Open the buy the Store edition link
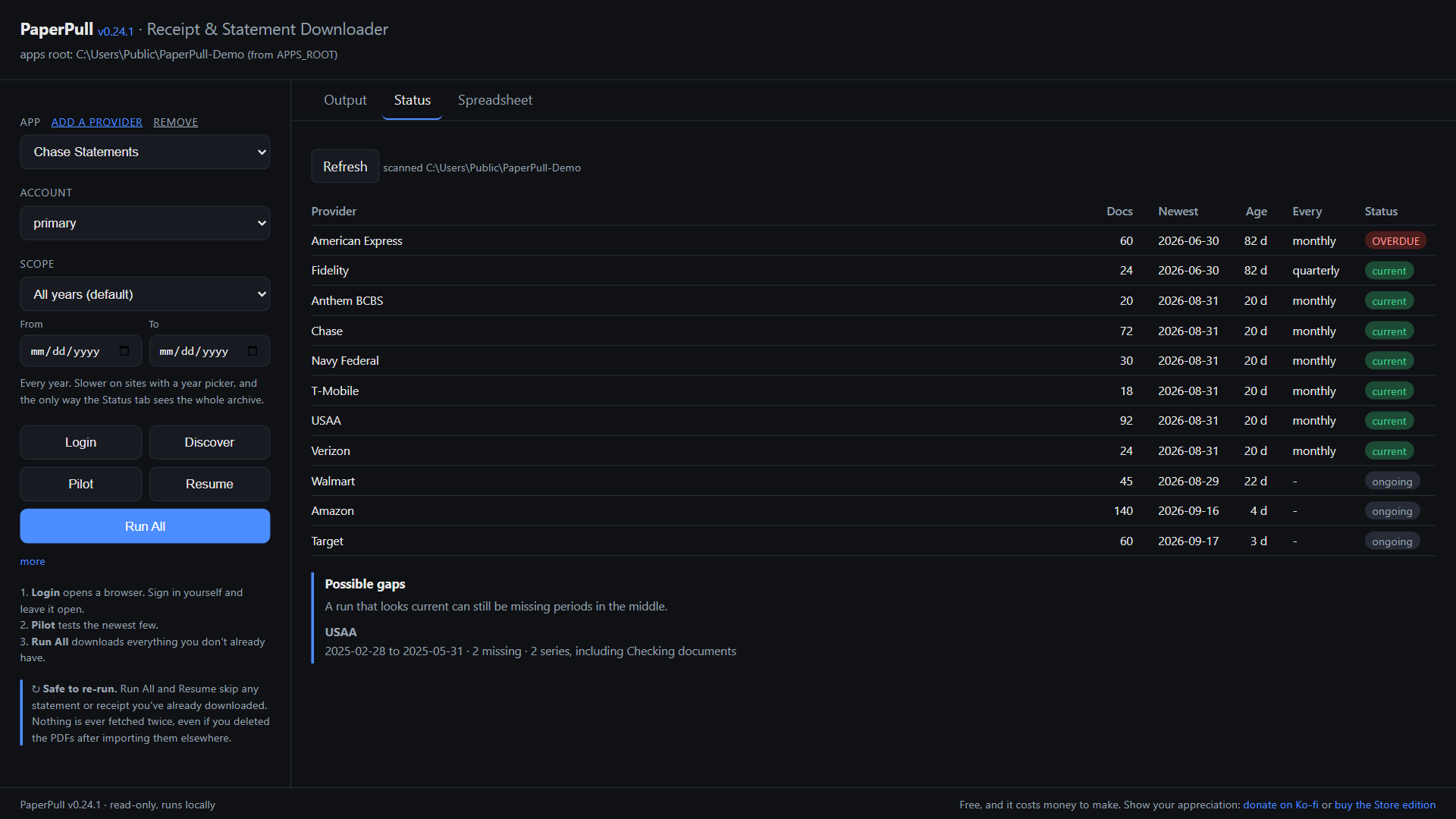 coord(1385,805)
